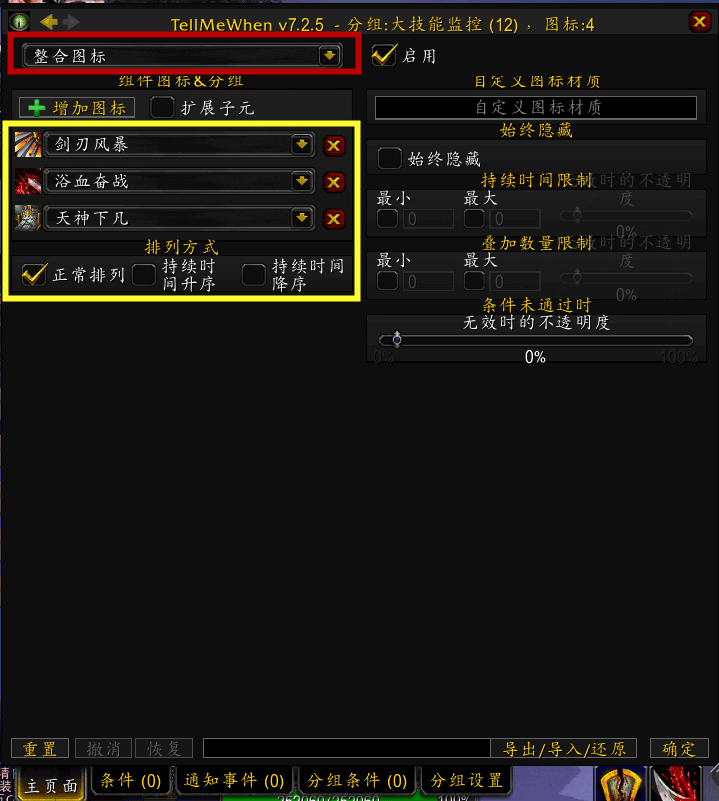This screenshot has width=719, height=801.
Task: Click the 天神下凡 spell icon thumbnail
Action: (x=28, y=218)
